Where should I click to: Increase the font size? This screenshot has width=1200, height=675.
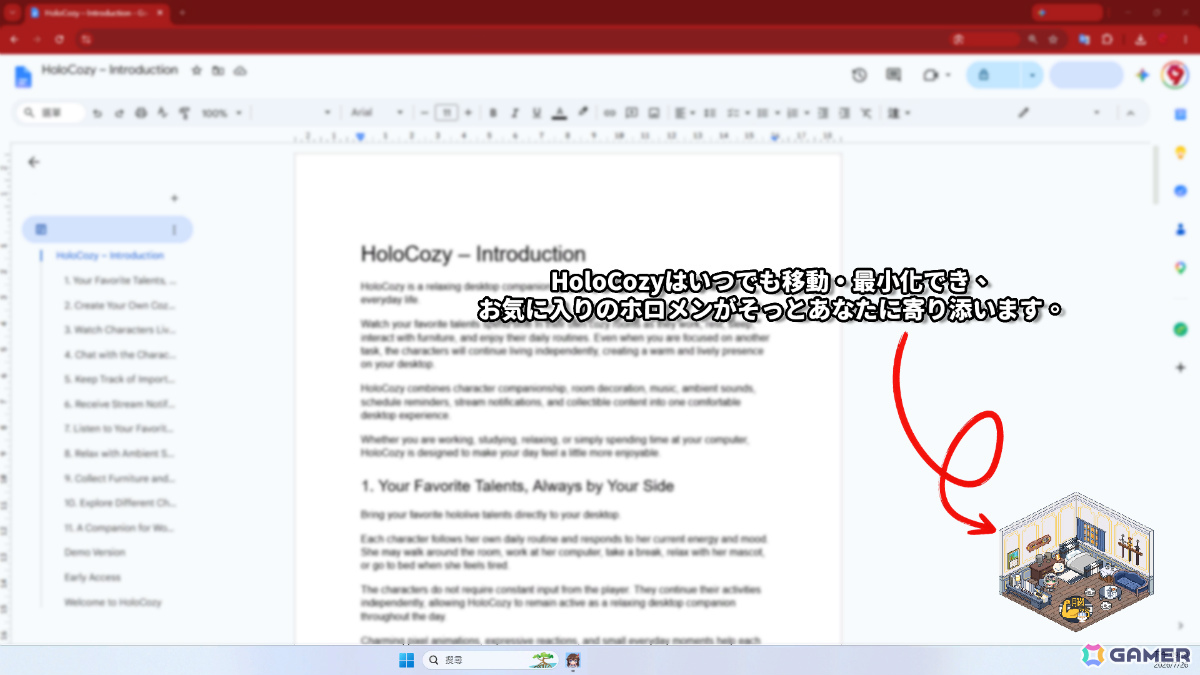(468, 113)
